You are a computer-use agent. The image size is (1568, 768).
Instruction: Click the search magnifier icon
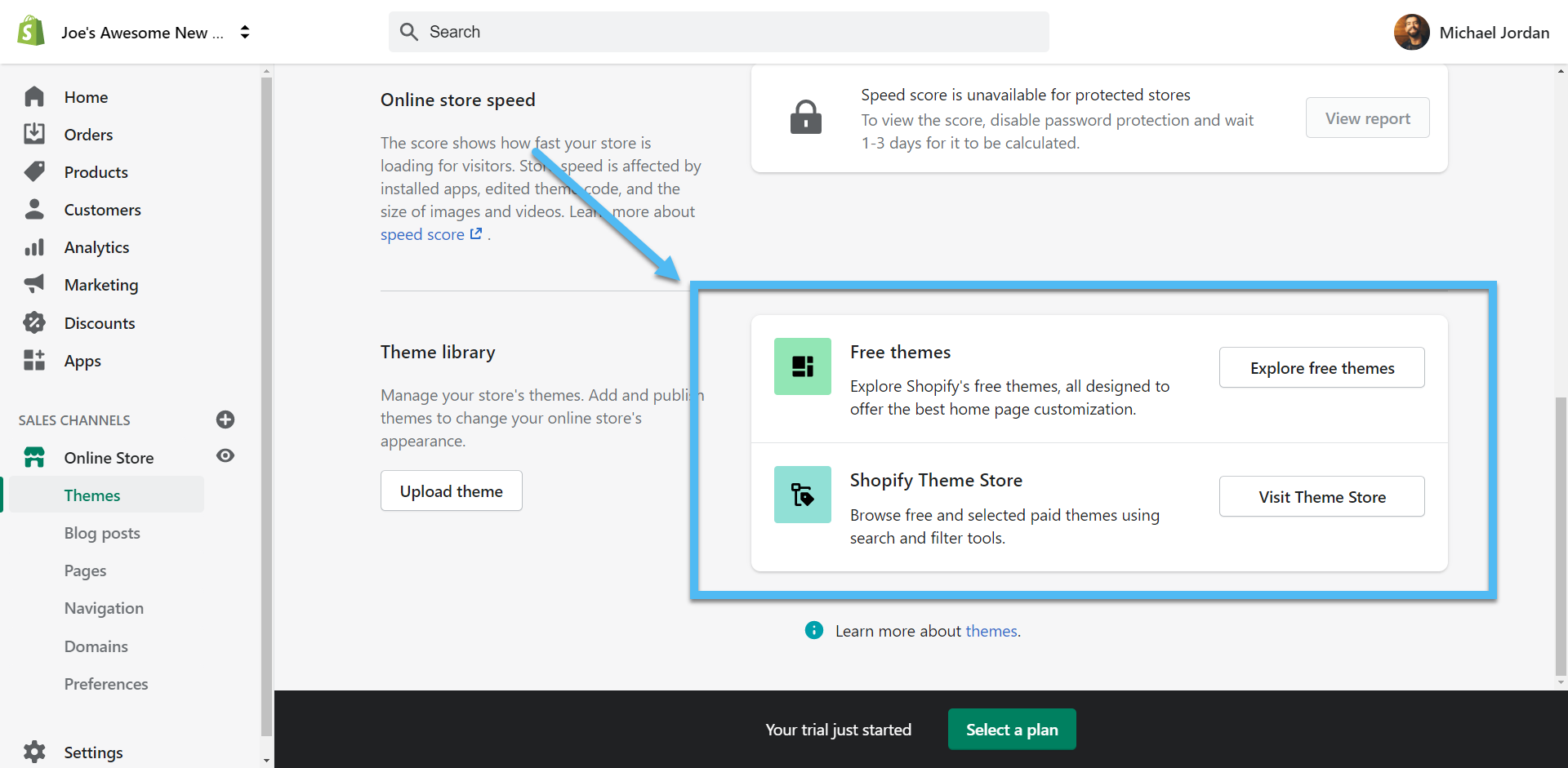pyautogui.click(x=408, y=32)
